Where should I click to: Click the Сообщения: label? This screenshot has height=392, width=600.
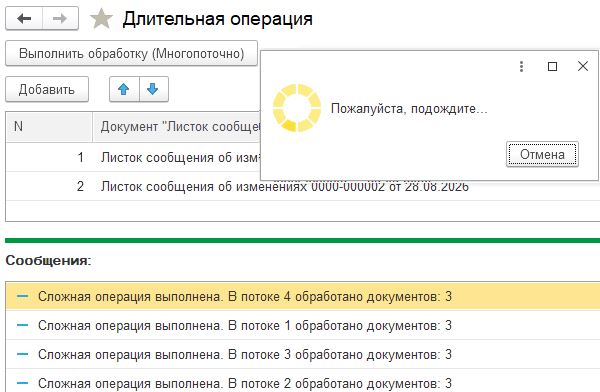49,261
